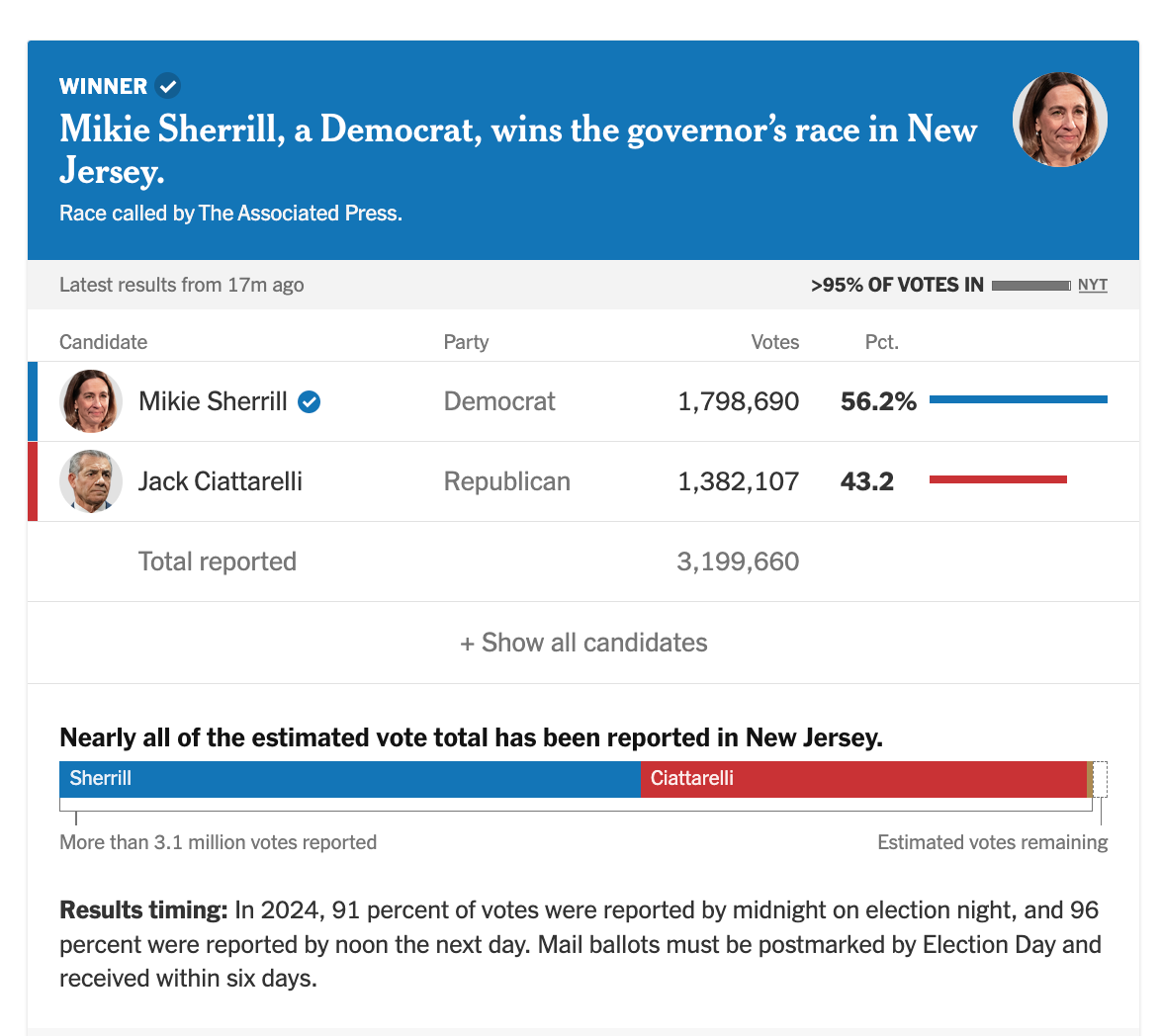Click the Jack Ciattarelli candidate name
Image resolution: width=1161 pixels, height=1036 pixels.
(221, 481)
